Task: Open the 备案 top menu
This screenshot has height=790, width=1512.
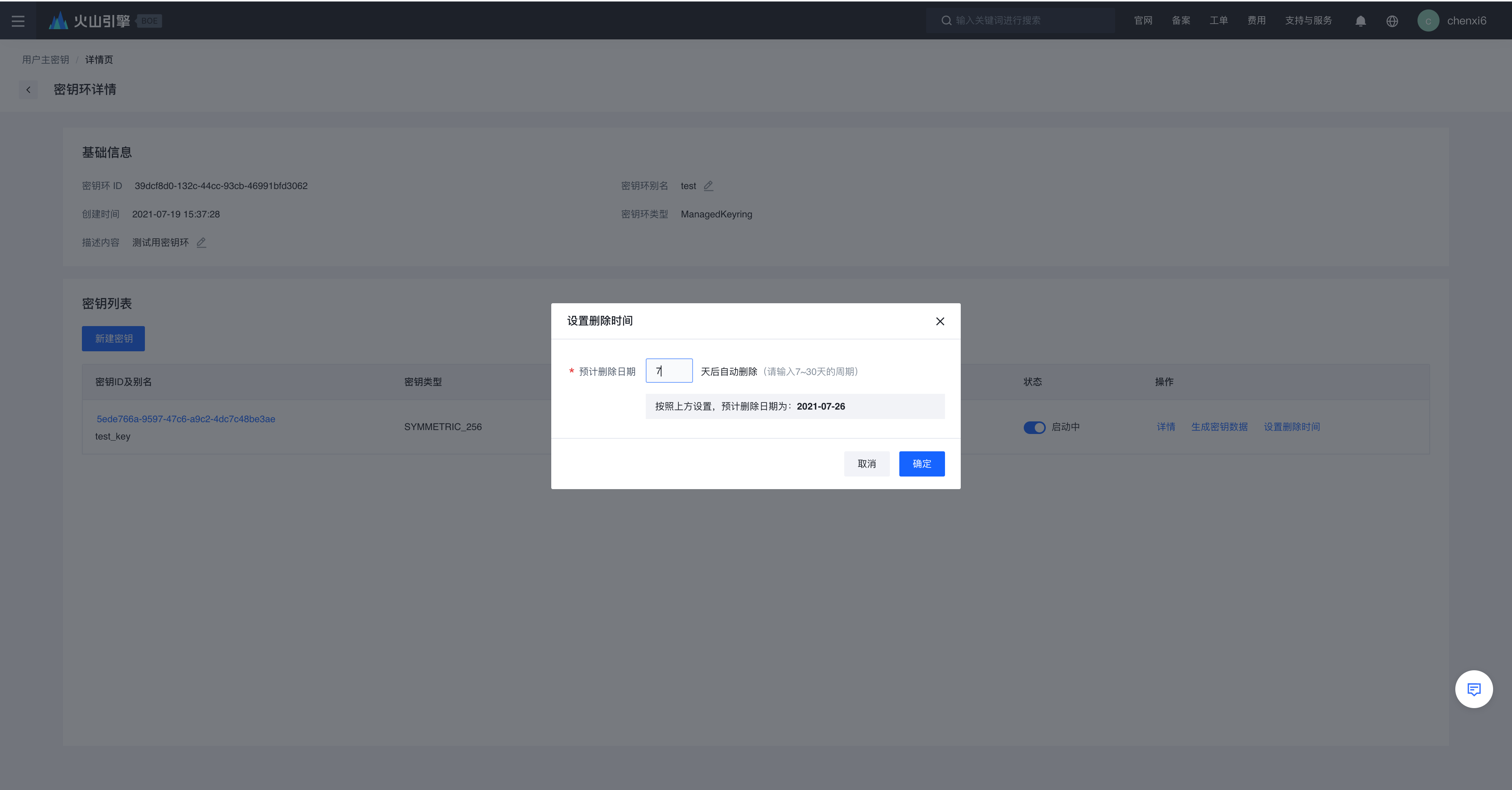Action: coord(1181,20)
